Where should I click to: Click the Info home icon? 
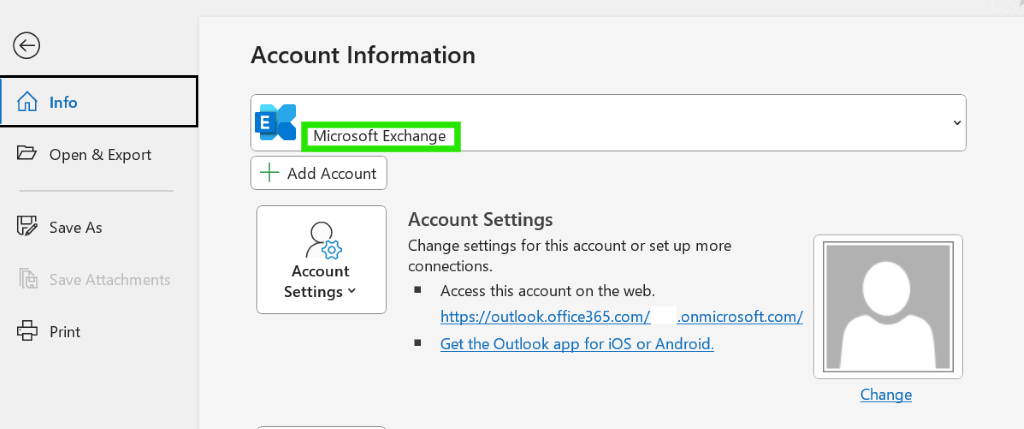pos(27,102)
